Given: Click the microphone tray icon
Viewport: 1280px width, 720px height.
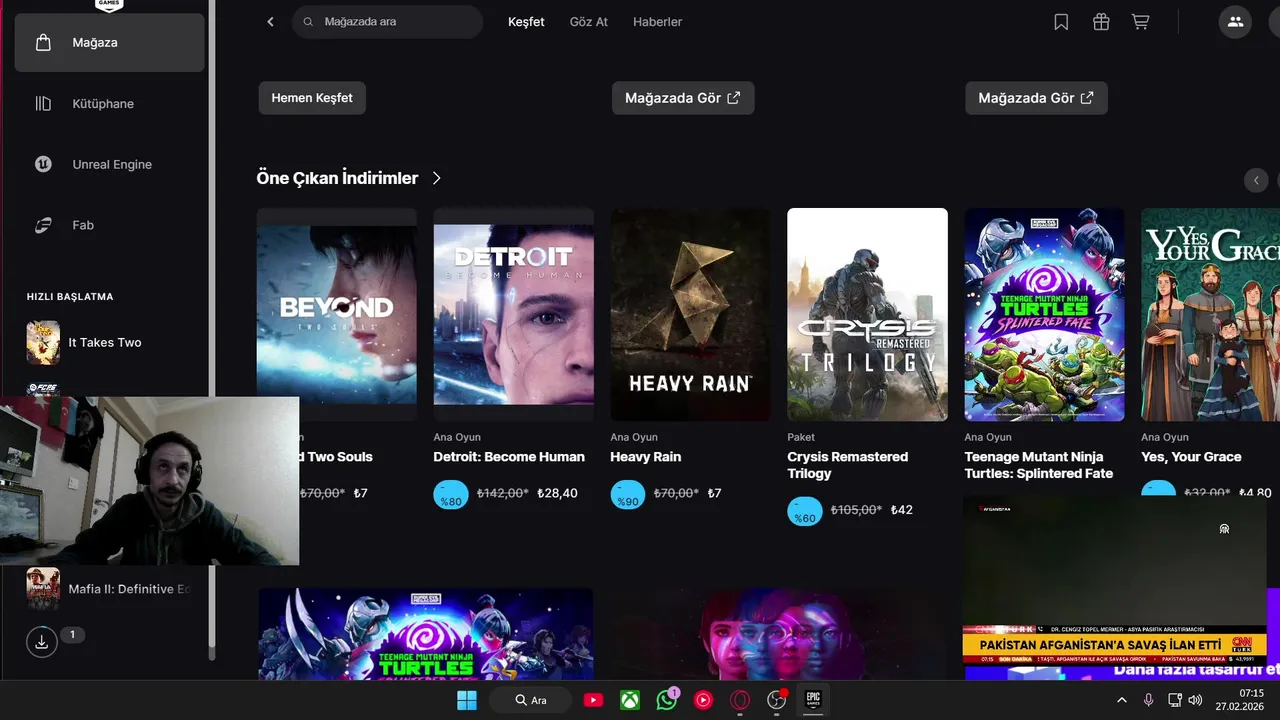Looking at the screenshot, I should (x=1148, y=700).
